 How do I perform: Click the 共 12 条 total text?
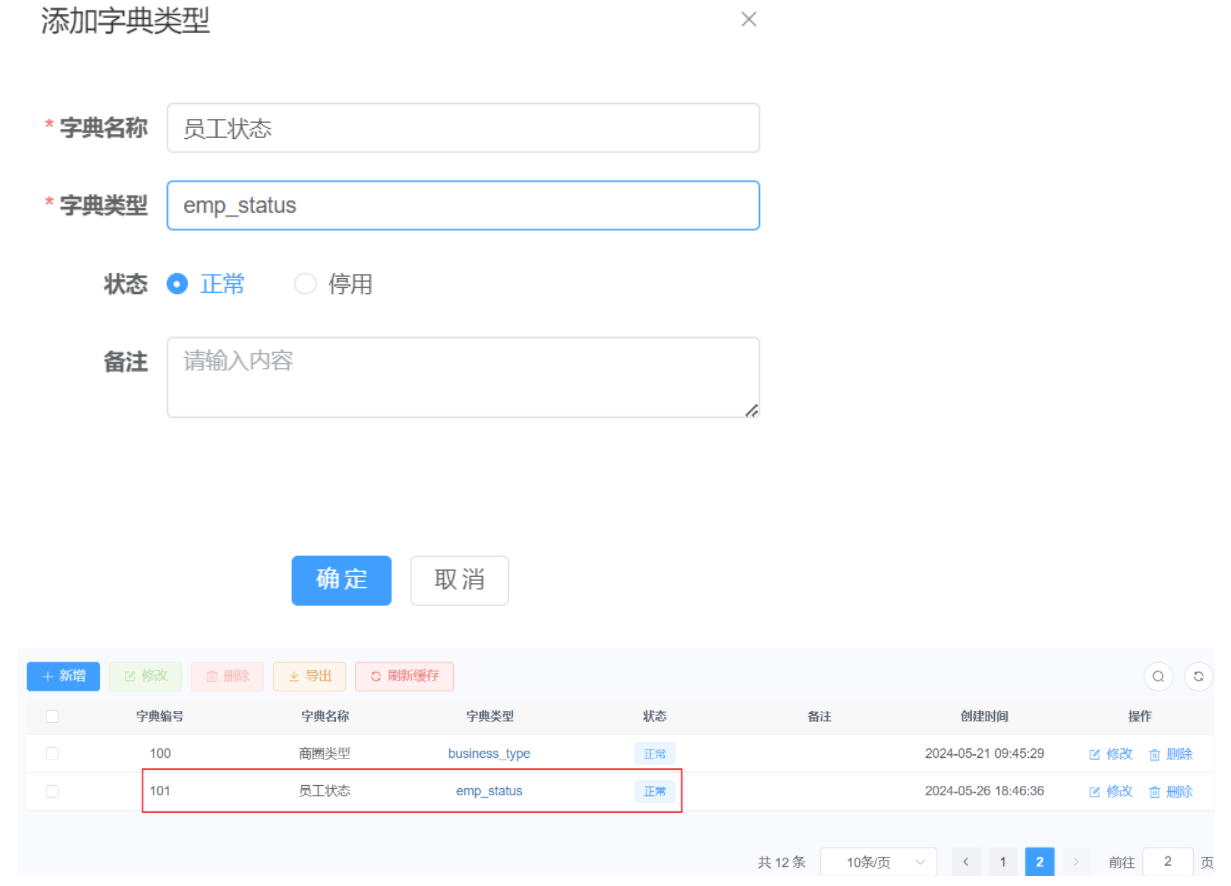point(781,862)
